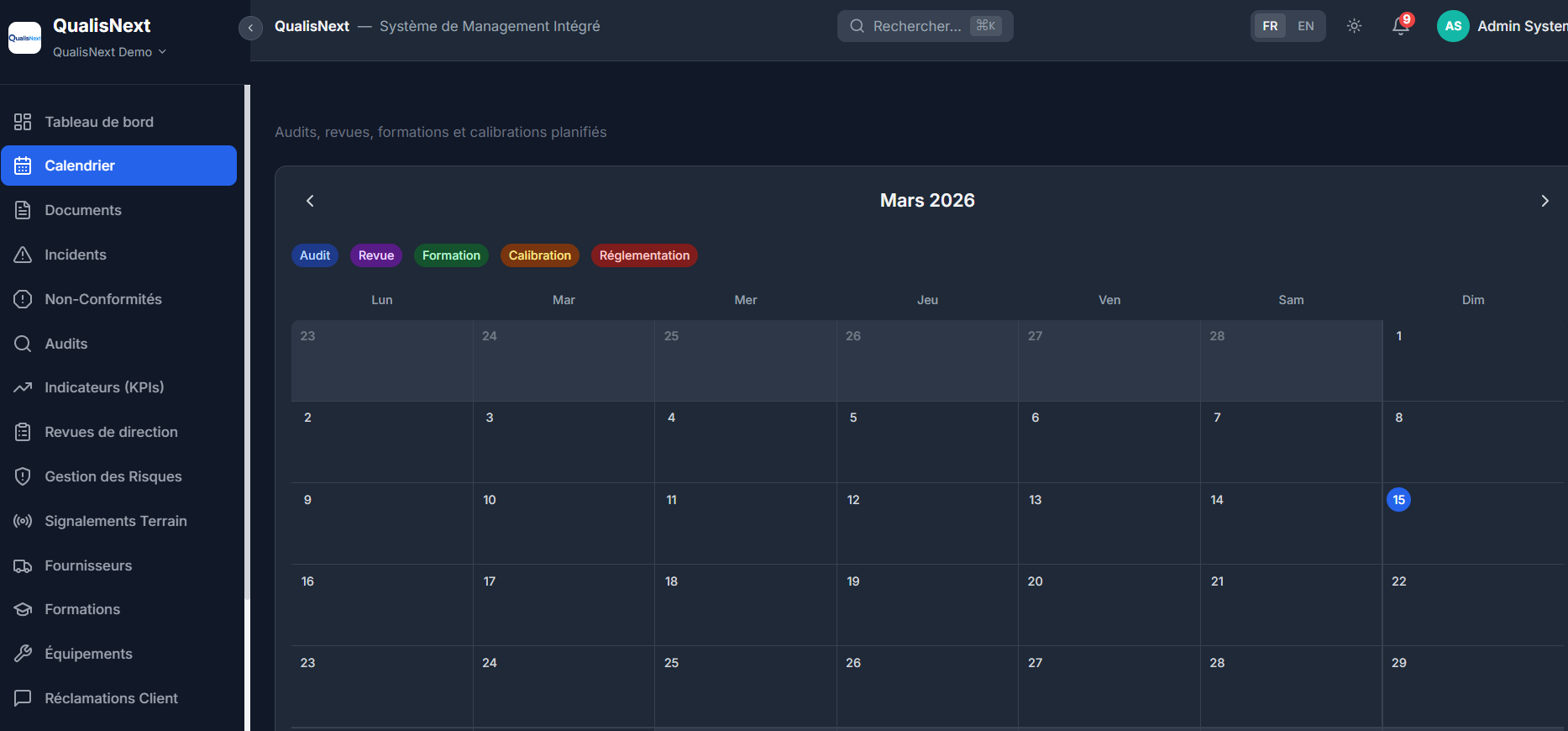Select March 22 calendar cell
This screenshot has width=1568, height=731.
pos(1475,605)
